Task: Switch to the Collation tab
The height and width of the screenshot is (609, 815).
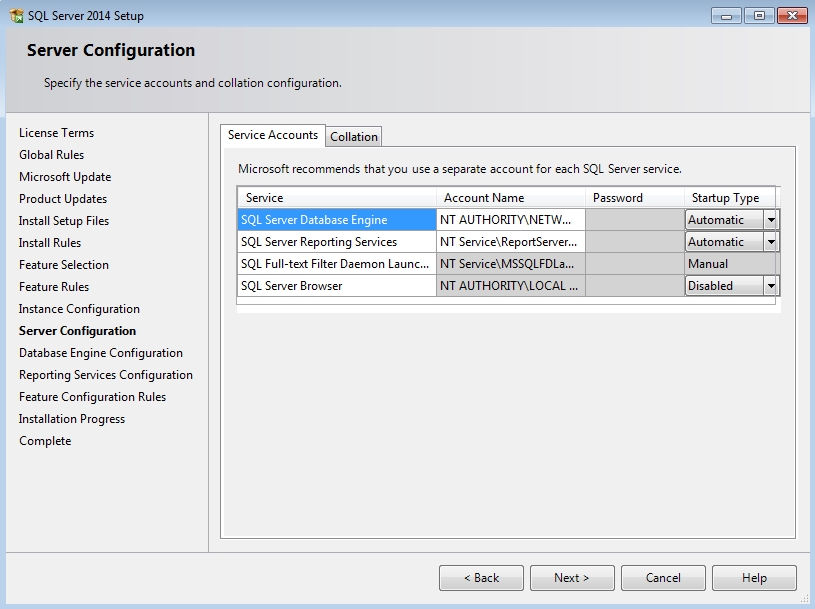Action: [354, 137]
